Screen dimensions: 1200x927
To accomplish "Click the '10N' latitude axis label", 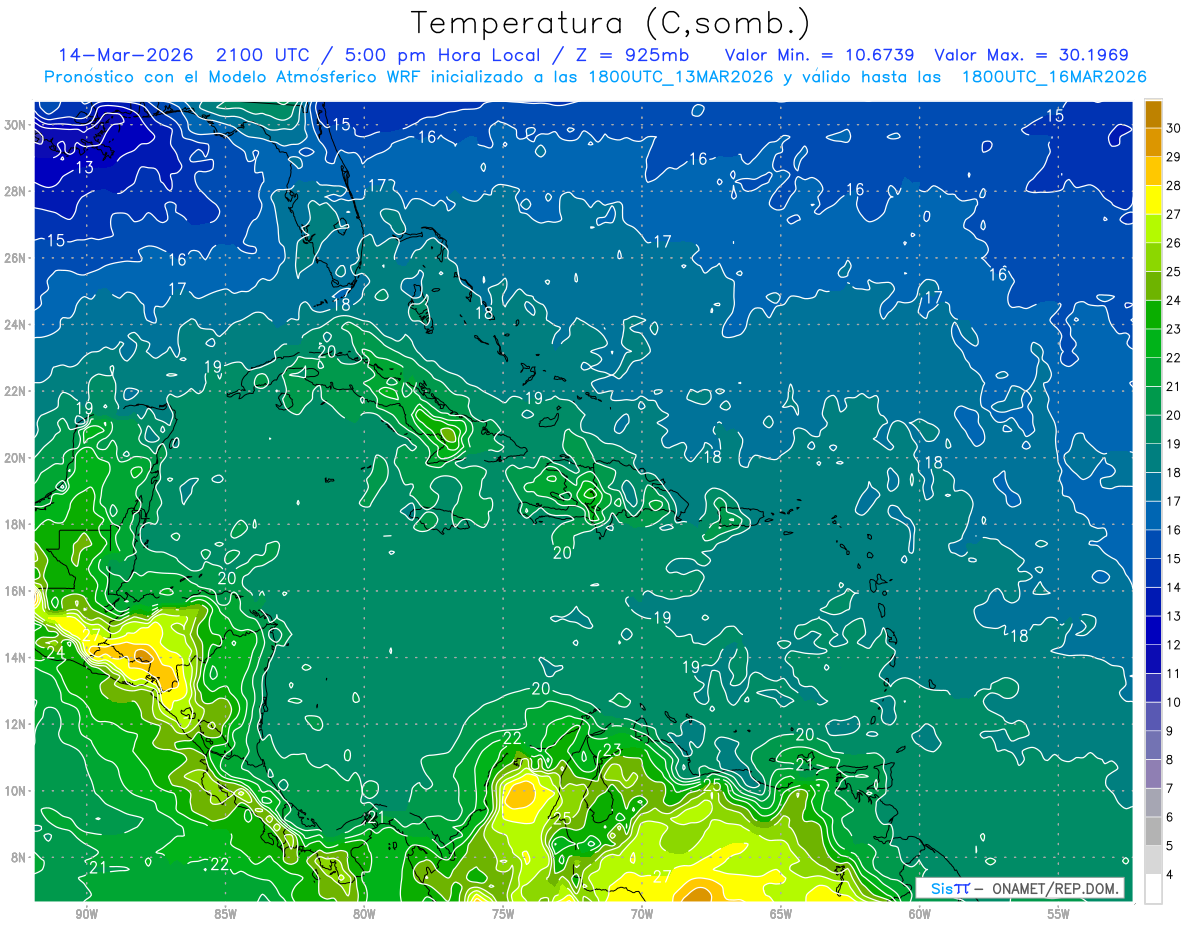I will coord(16,790).
